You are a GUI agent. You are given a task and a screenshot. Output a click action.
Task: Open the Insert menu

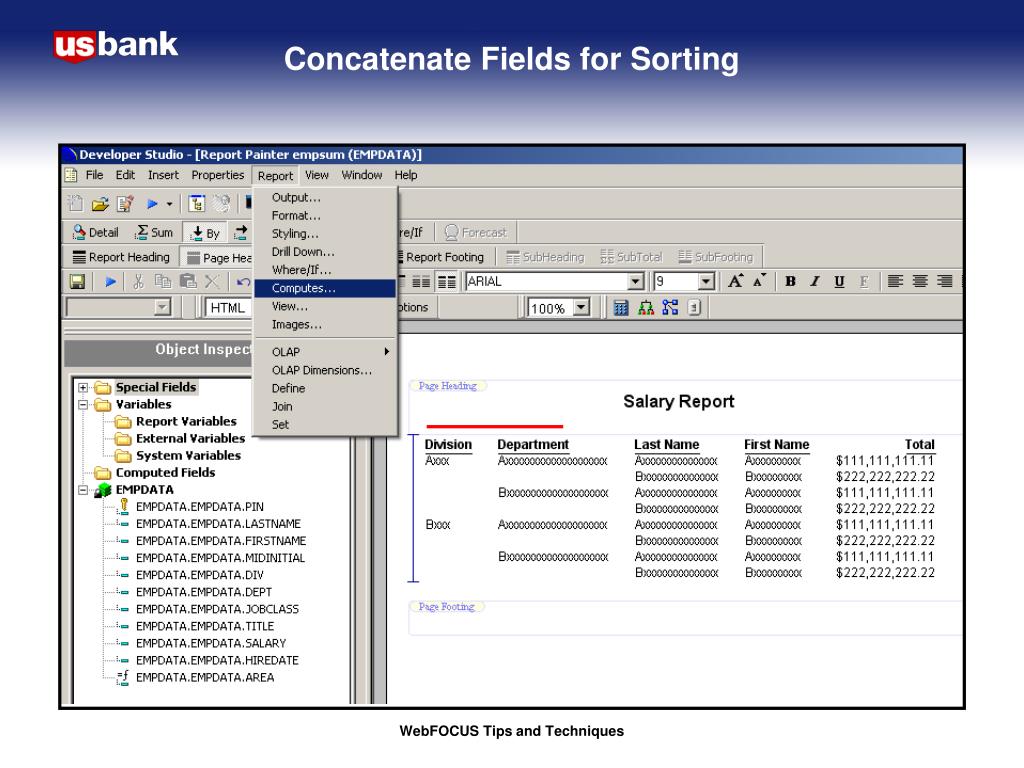pos(163,175)
